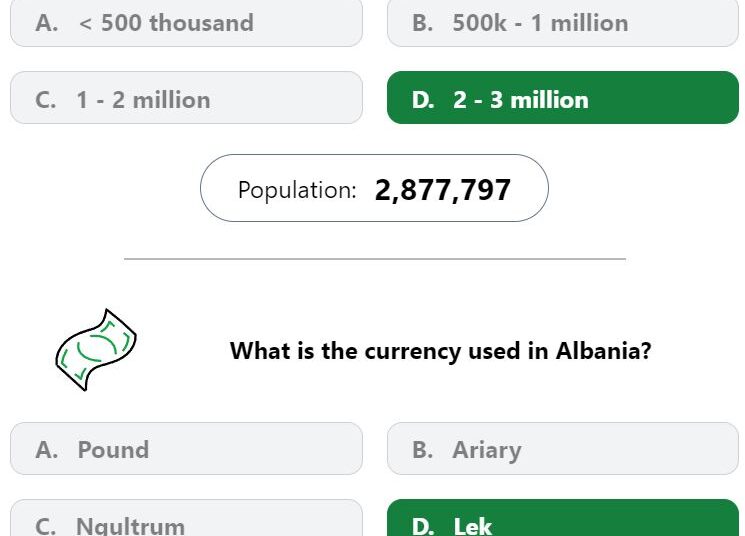Click the Albania currency question text
This screenshot has width=745, height=536.
[440, 351]
